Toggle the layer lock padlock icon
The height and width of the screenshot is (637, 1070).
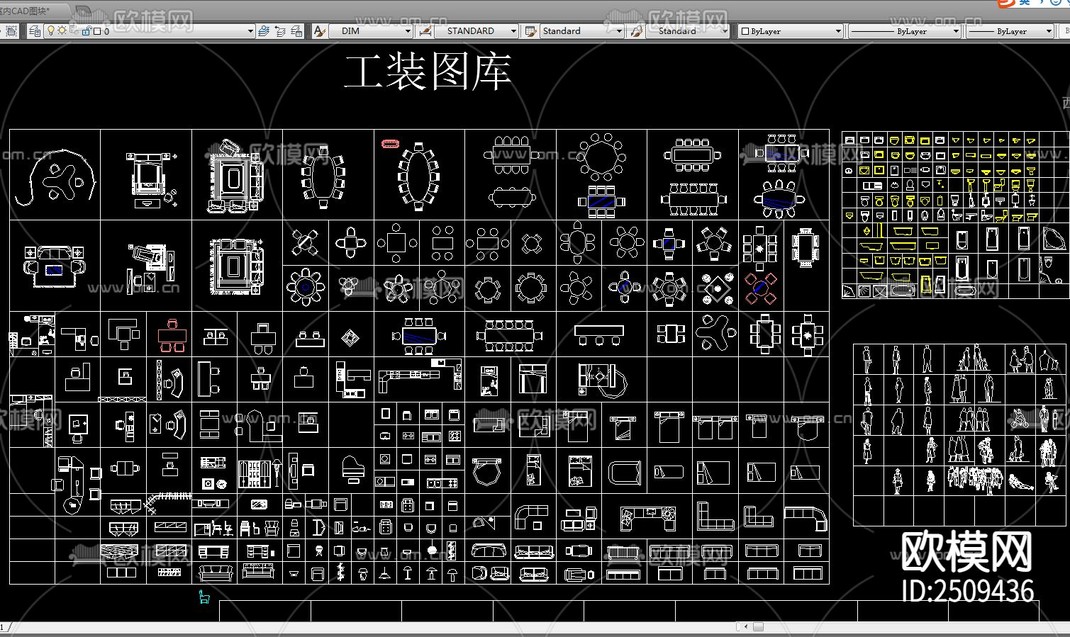pos(87,31)
